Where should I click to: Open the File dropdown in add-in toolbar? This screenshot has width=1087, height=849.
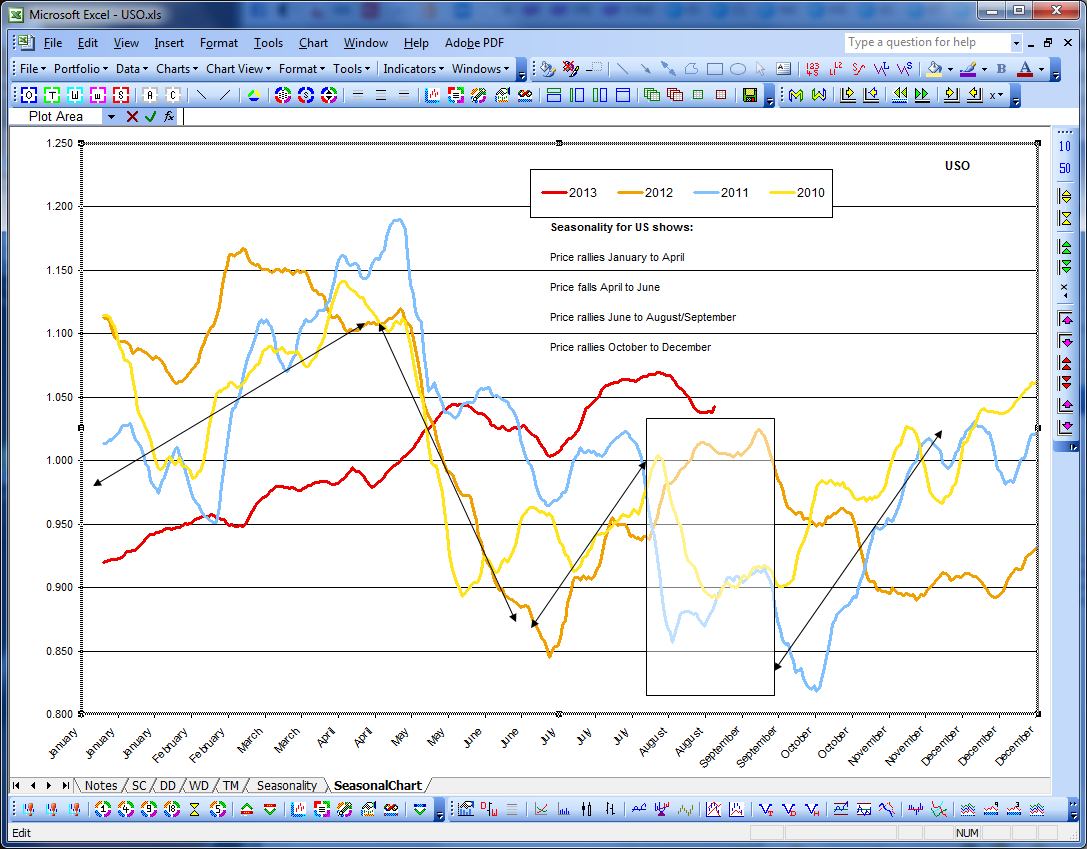pyautogui.click(x=33, y=69)
